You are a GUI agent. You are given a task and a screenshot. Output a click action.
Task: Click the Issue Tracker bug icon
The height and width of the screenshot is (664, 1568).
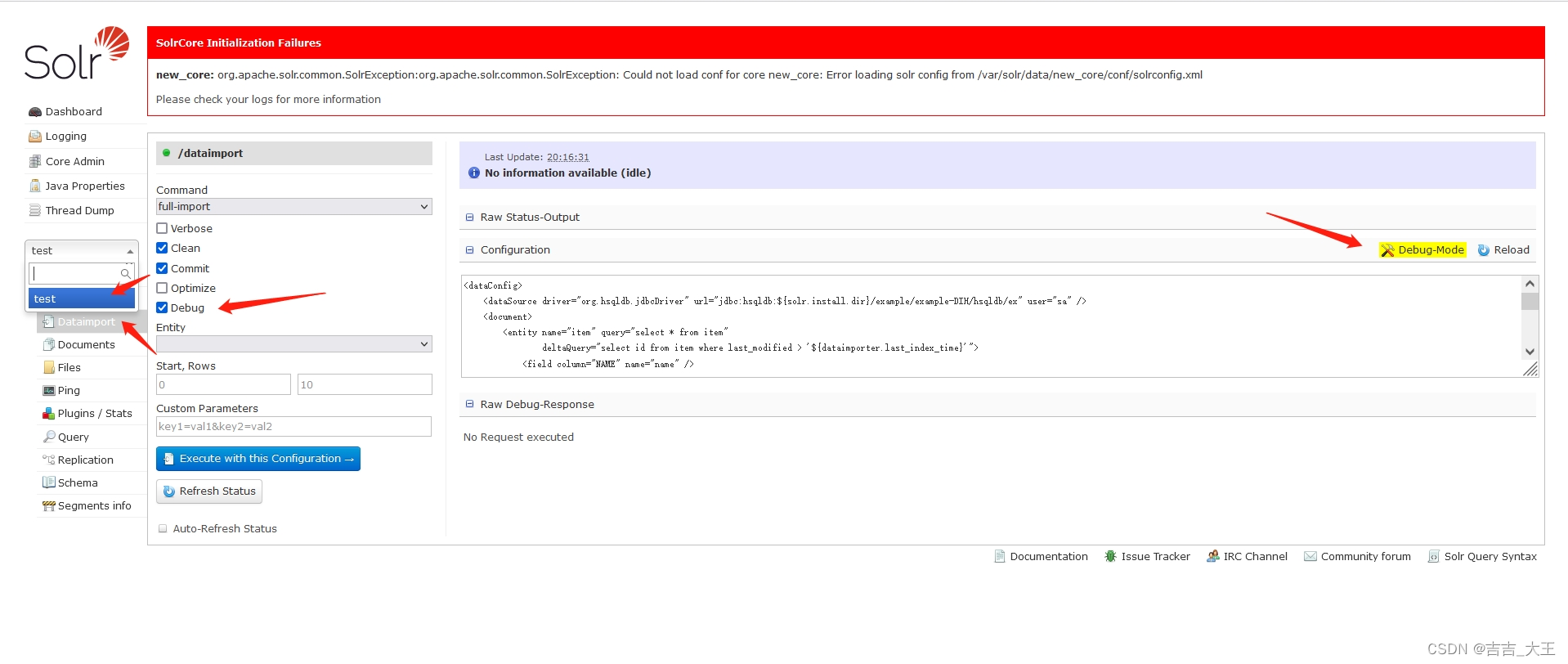(x=1110, y=556)
